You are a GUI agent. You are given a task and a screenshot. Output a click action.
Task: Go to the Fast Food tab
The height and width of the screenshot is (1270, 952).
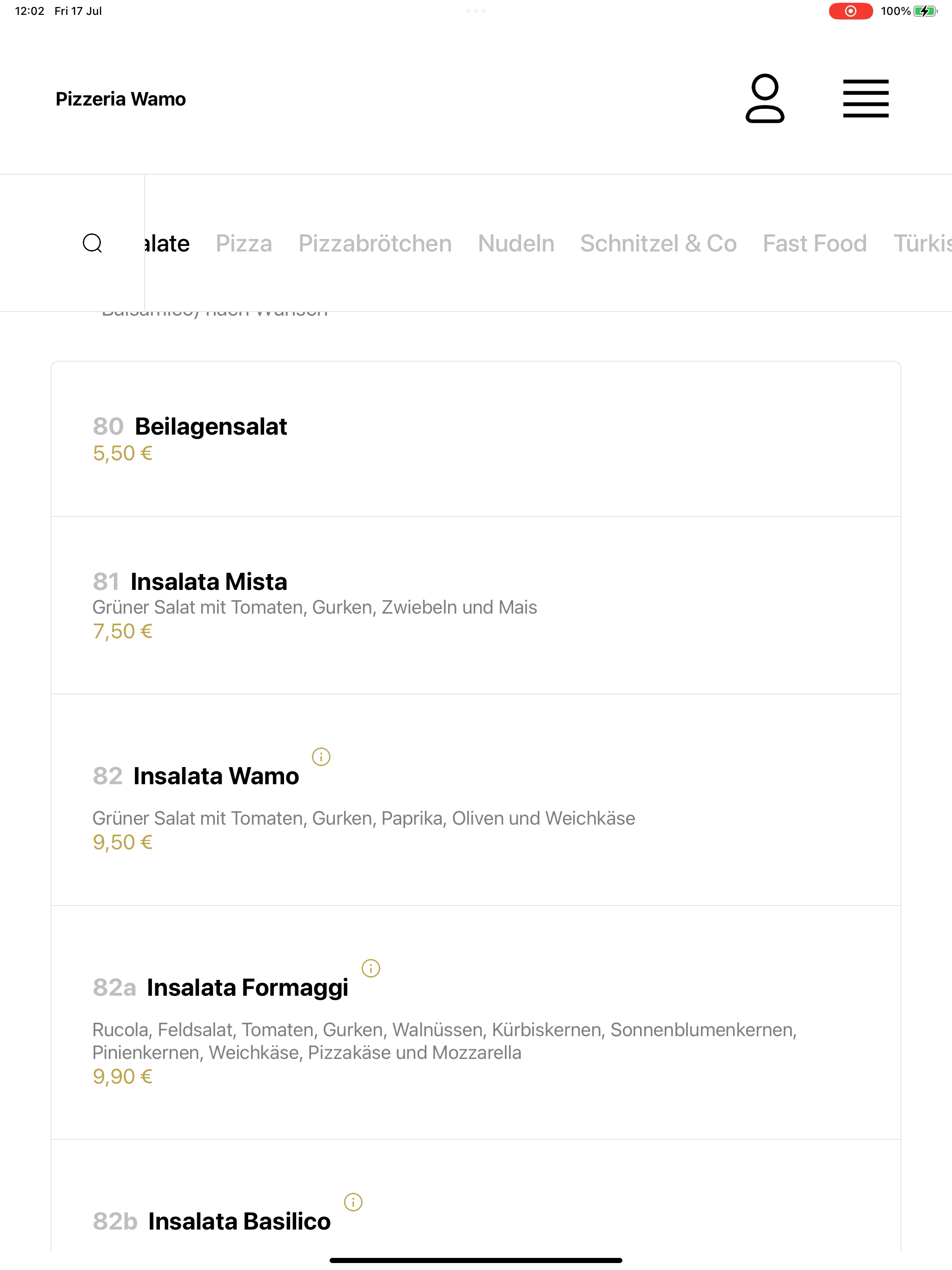[x=814, y=244]
